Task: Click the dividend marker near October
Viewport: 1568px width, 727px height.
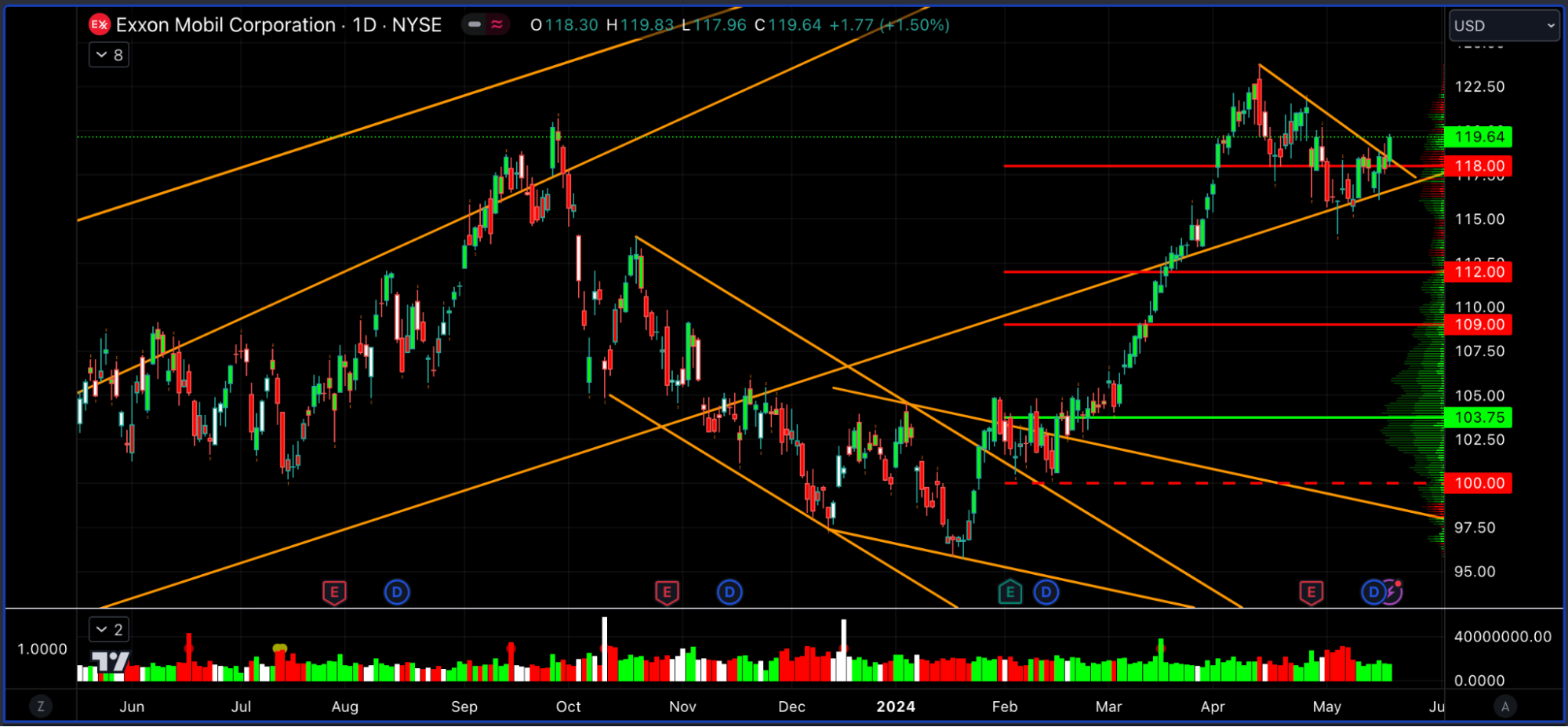Action: tap(397, 592)
